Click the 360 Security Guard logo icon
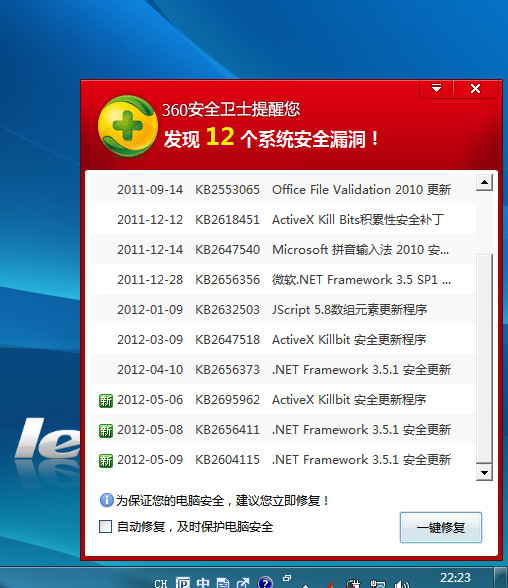Viewport: 508px width, 588px height. tap(127, 126)
